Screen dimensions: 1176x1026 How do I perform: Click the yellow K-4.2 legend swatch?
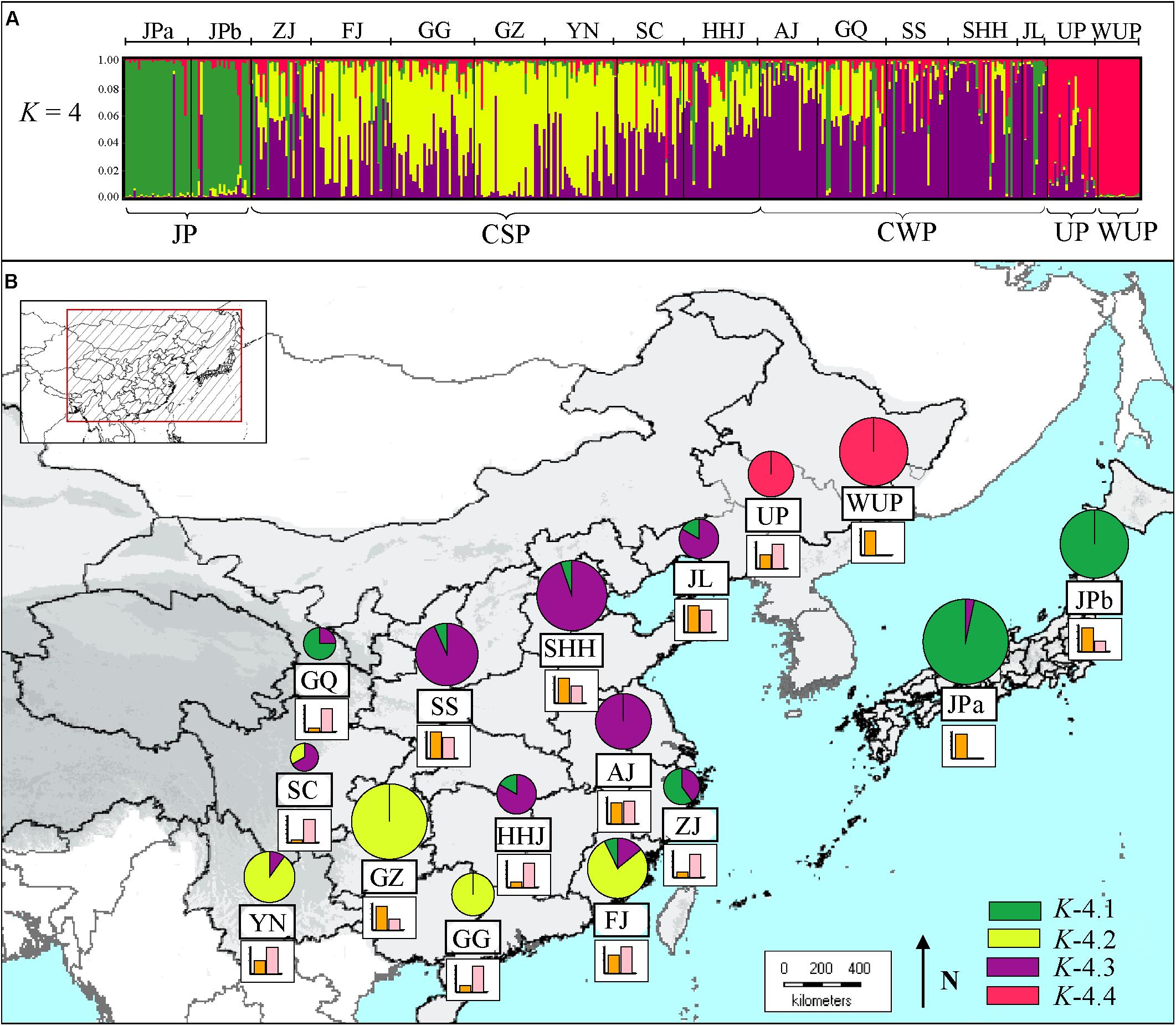pyautogui.click(x=1014, y=939)
